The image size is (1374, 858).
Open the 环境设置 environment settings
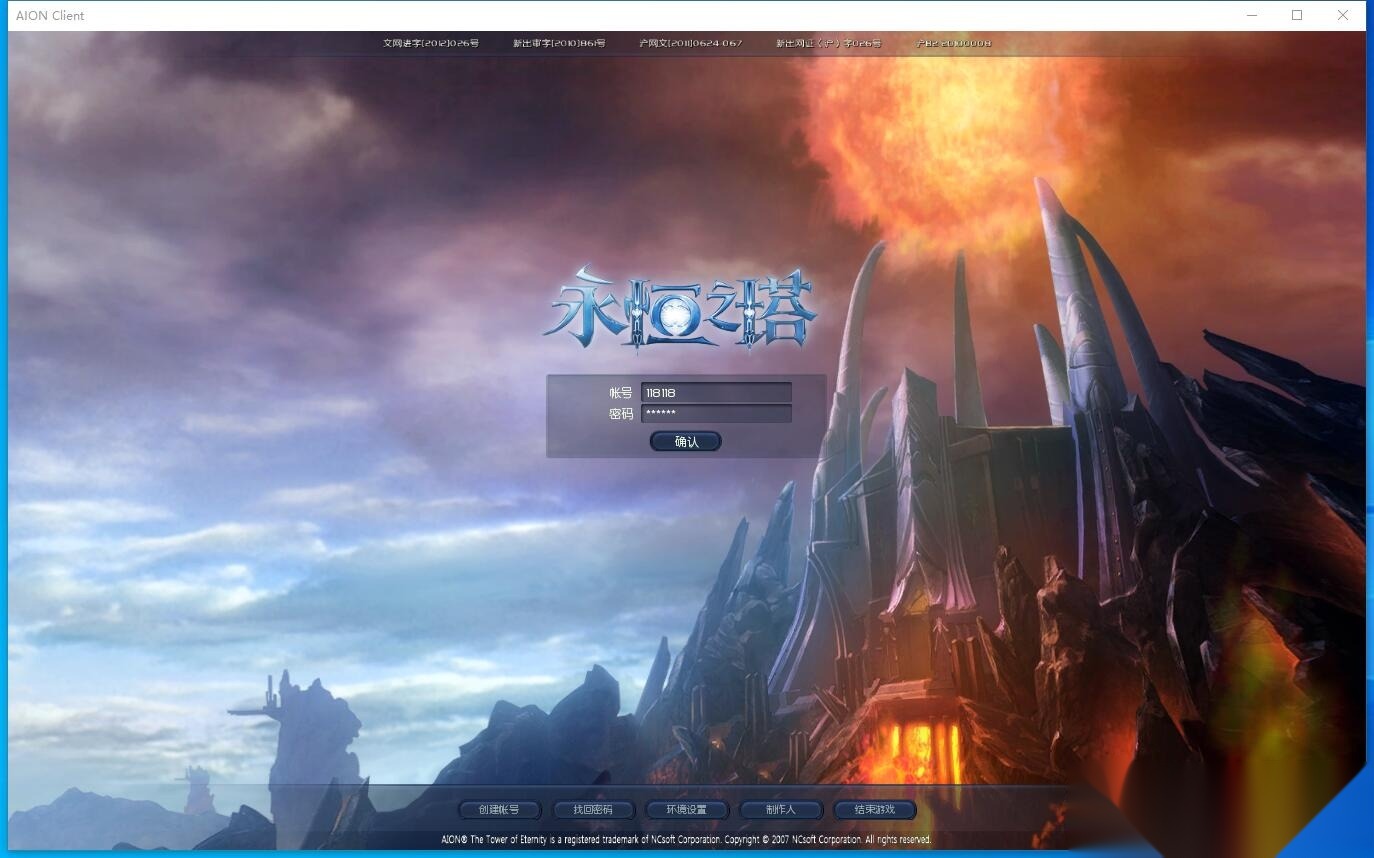point(687,809)
